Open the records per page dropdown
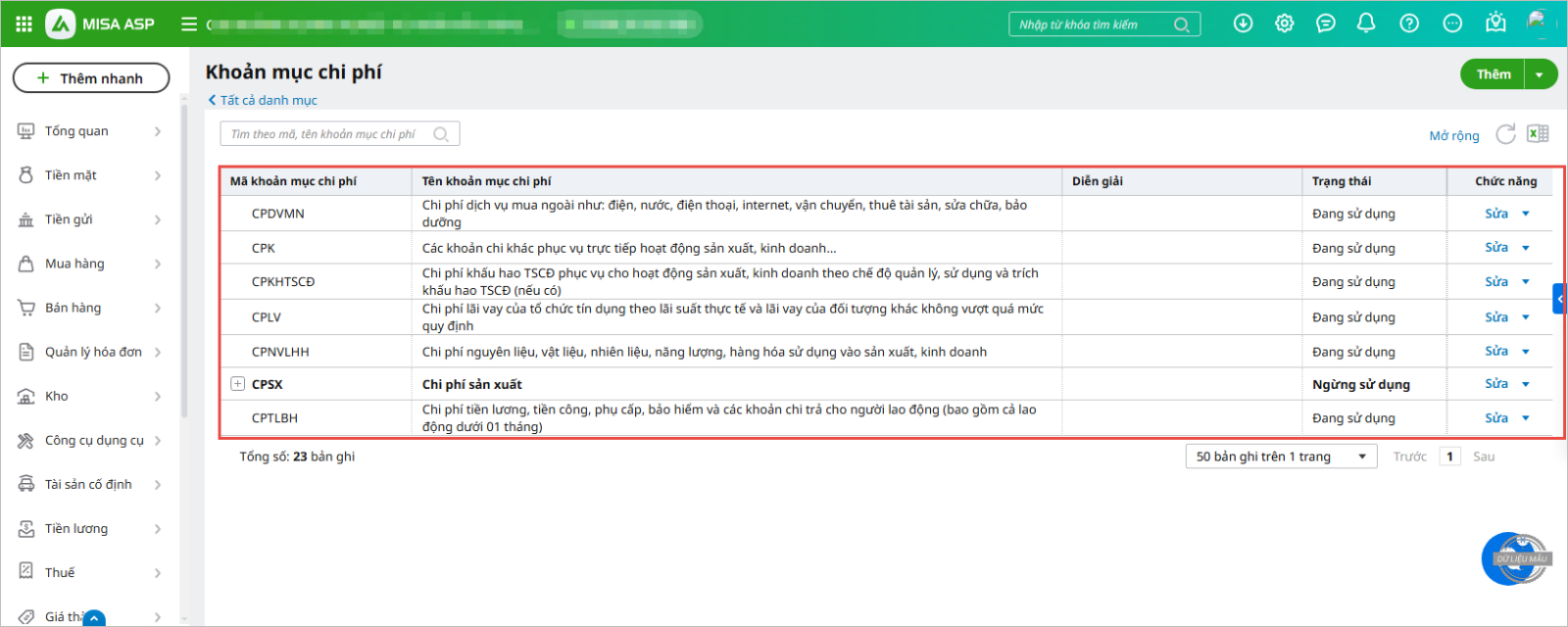The height and width of the screenshot is (627, 1568). 1280,457
